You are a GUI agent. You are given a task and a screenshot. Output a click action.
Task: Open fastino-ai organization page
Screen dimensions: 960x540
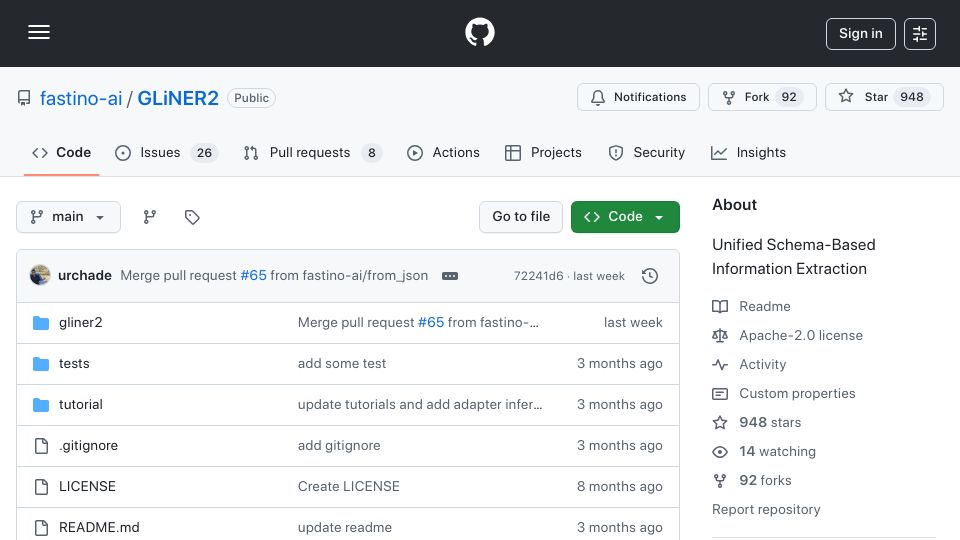tap(81, 98)
